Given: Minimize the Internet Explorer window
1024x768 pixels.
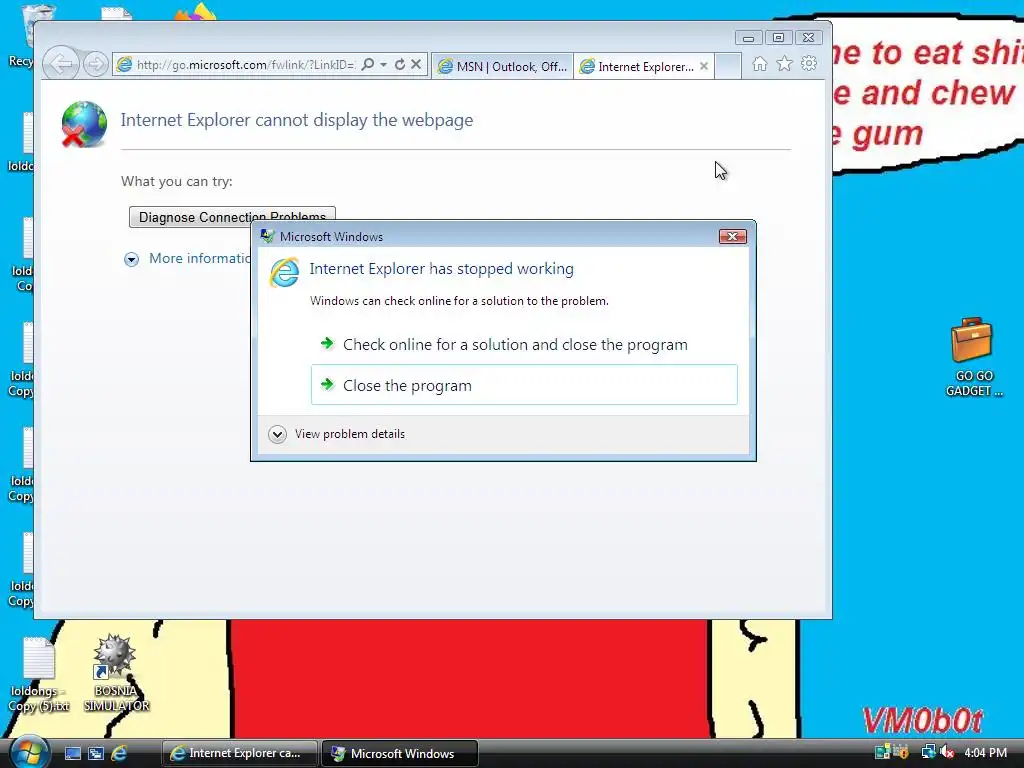Looking at the screenshot, I should click(748, 38).
